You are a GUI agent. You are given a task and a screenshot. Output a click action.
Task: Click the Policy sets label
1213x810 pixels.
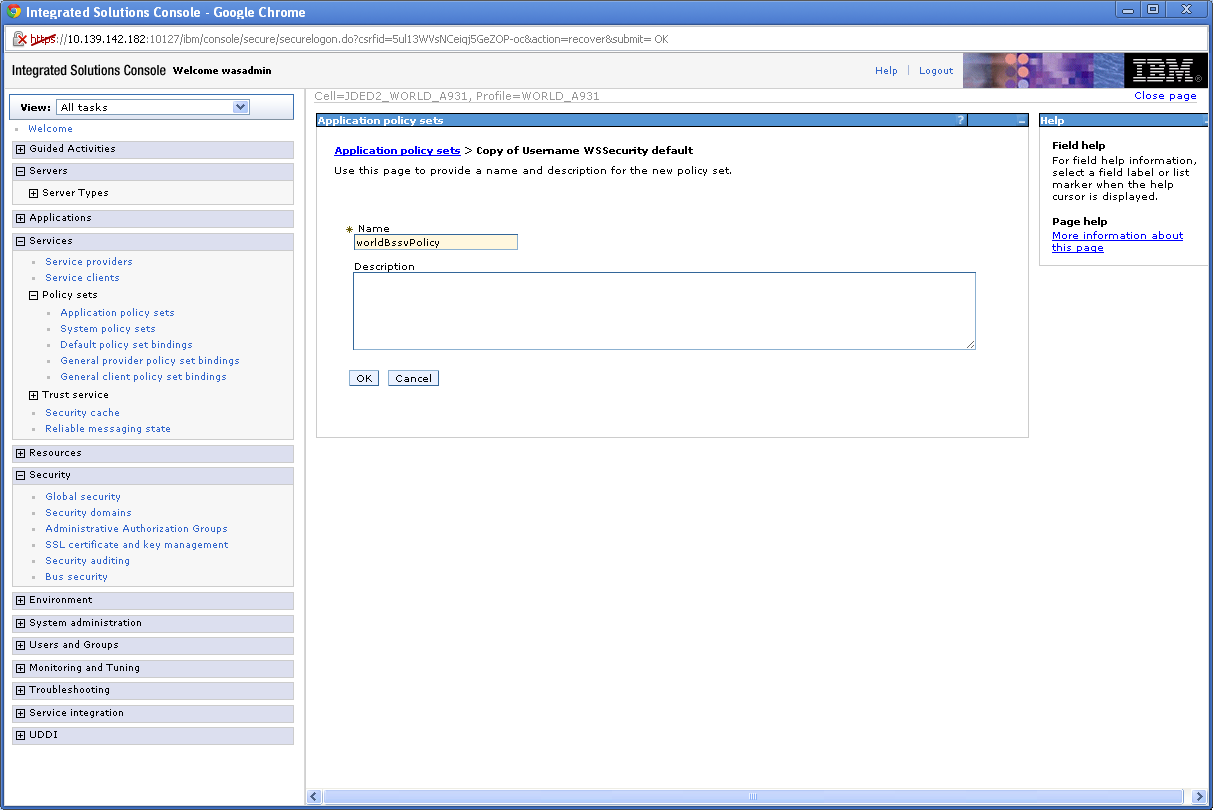(70, 295)
